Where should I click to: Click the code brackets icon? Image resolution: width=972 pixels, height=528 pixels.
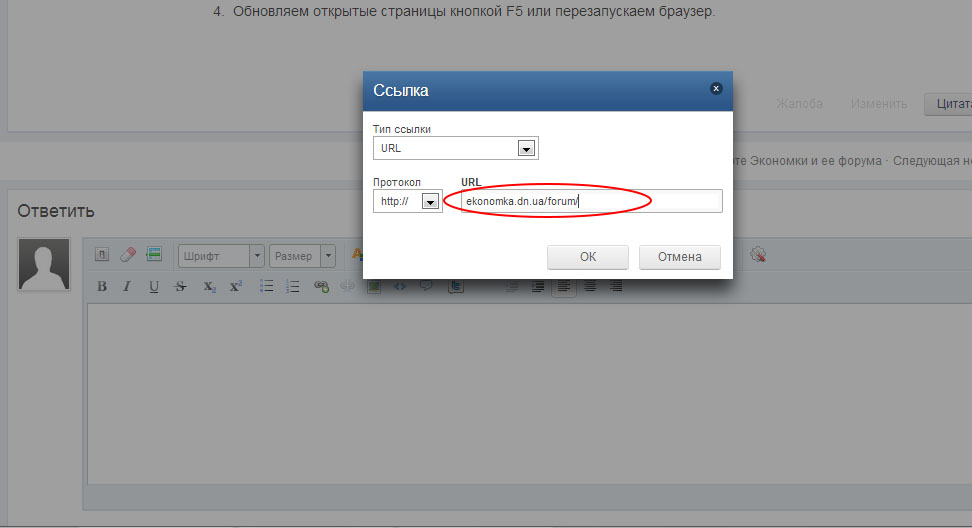[400, 286]
